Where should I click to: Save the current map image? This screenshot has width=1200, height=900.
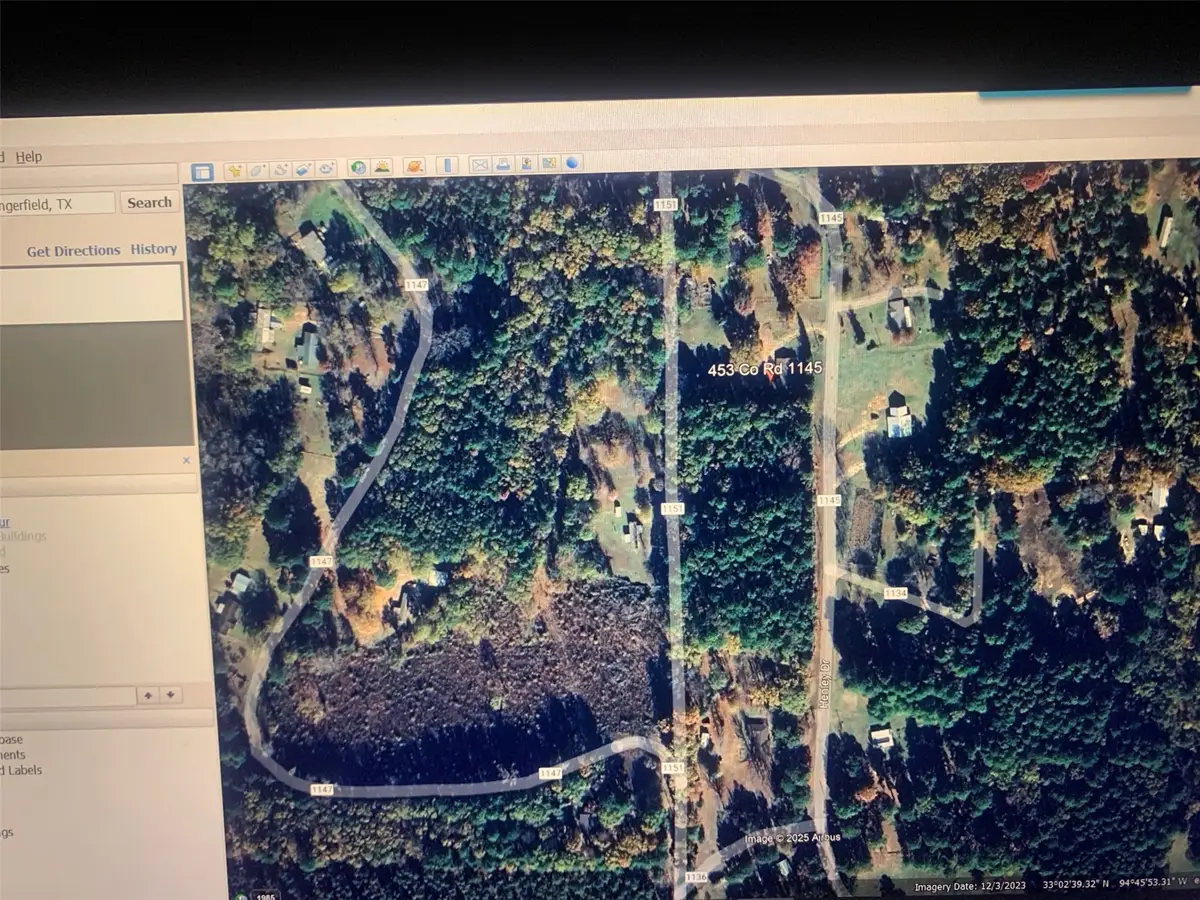[527, 170]
